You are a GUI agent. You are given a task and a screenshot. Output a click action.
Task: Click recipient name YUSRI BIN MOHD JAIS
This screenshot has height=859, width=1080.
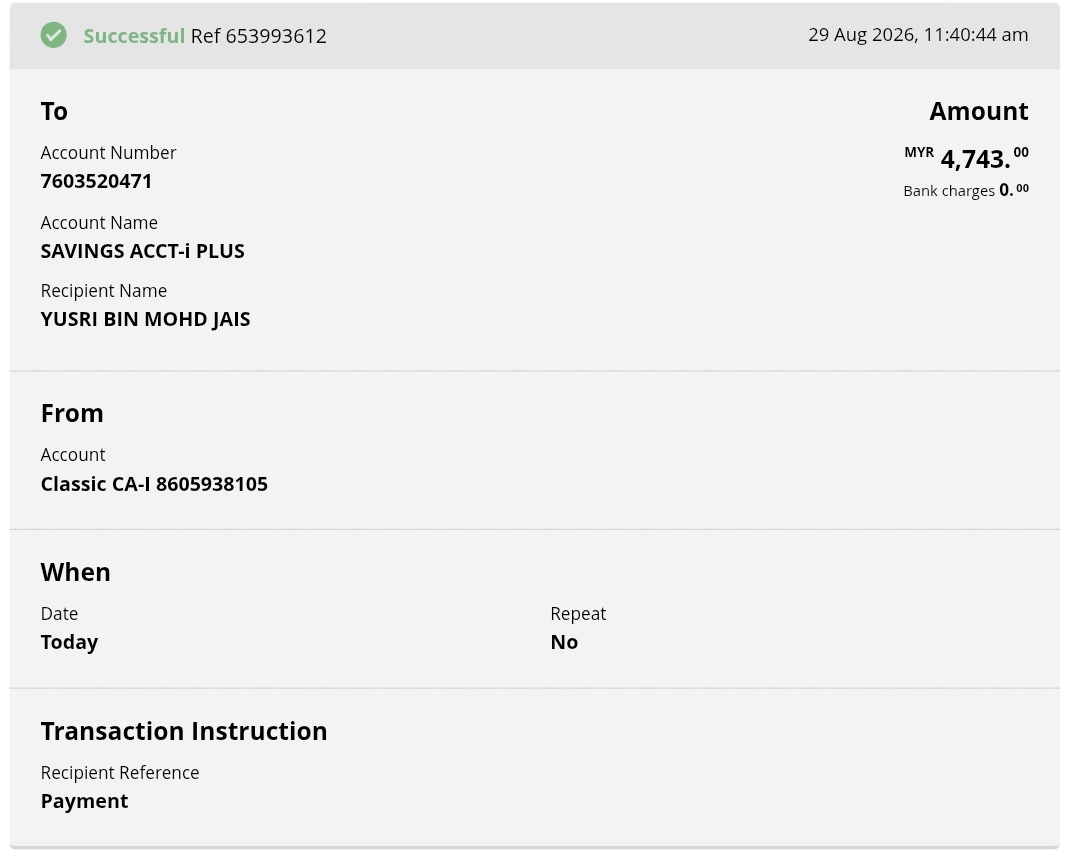coord(145,319)
